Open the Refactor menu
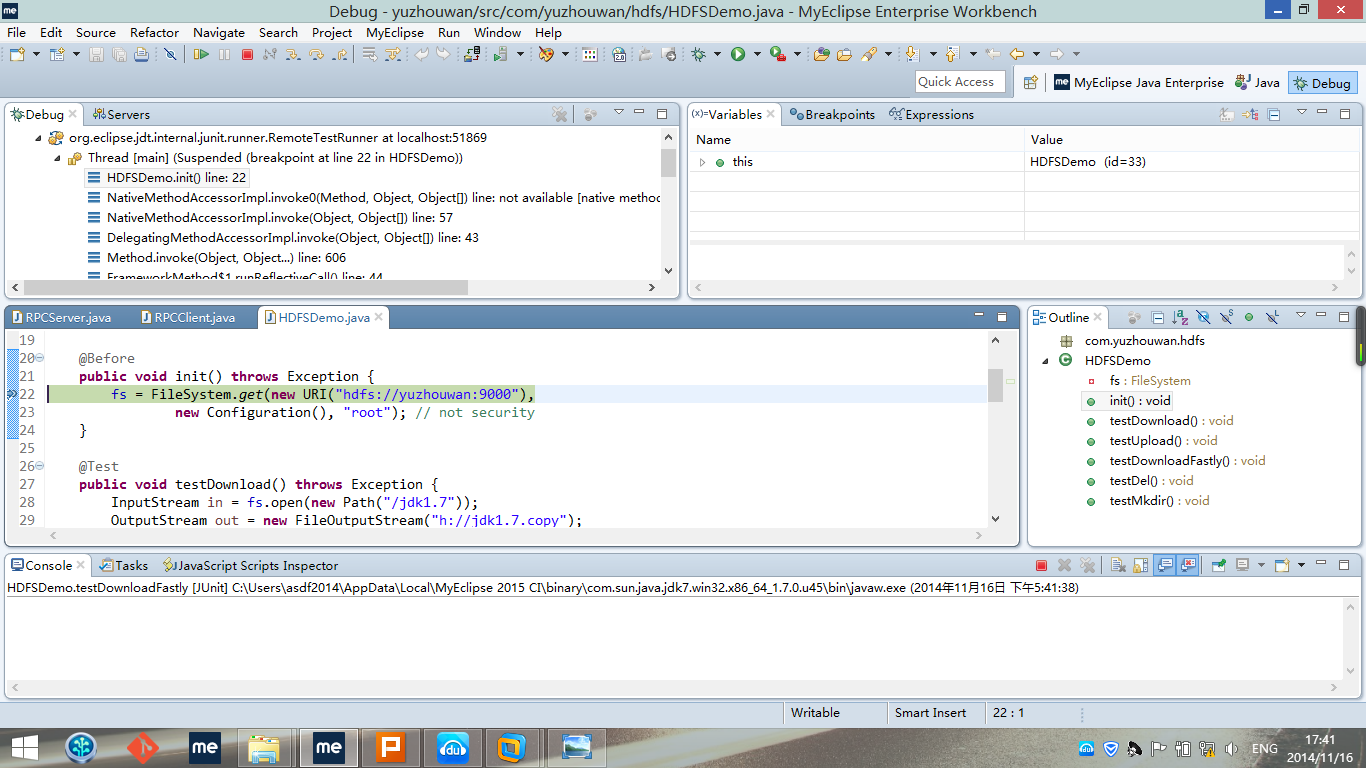This screenshot has width=1366, height=768. point(154,32)
